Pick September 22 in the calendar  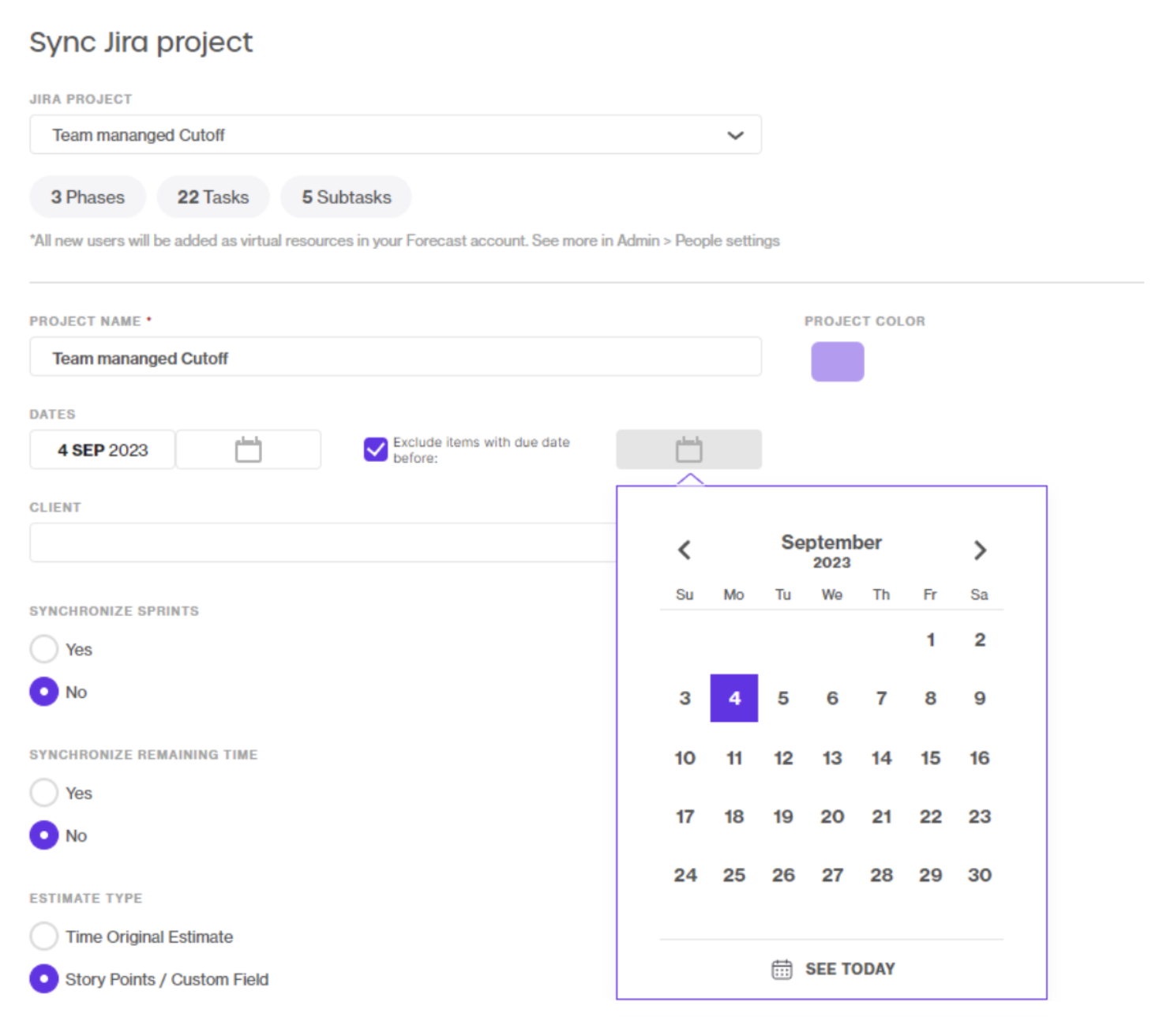pyautogui.click(x=931, y=816)
